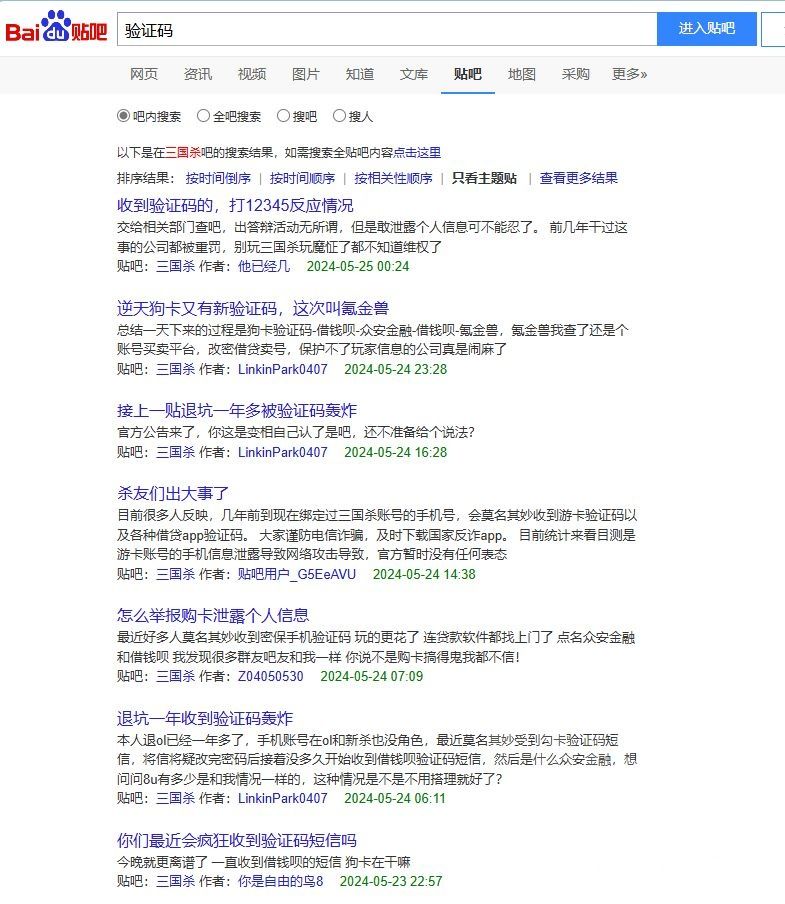Switch to the 图片 tab
Screen dimensions: 785x904
point(305,74)
